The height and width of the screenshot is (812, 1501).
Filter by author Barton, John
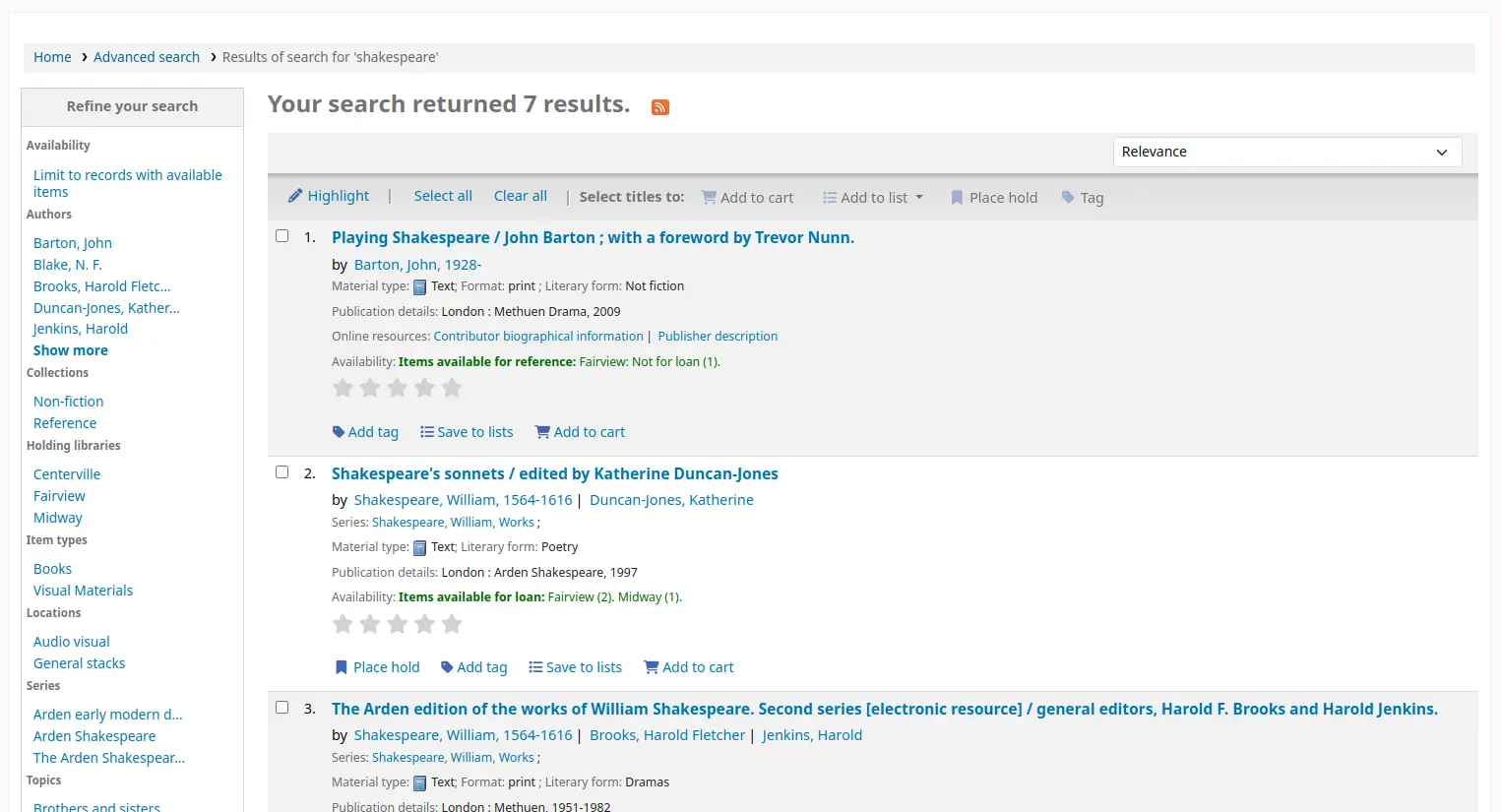point(73,243)
